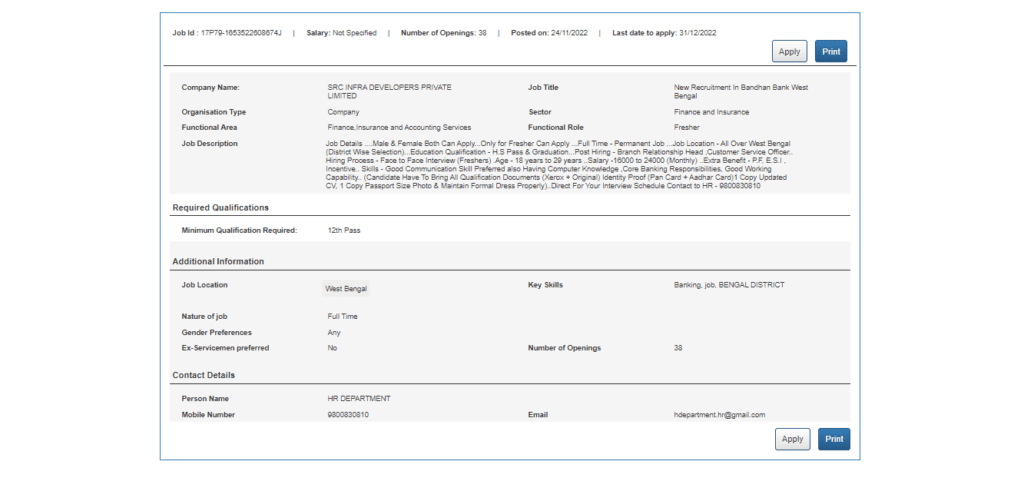
Task: Click the Fresher functional role value
Action: point(686,127)
